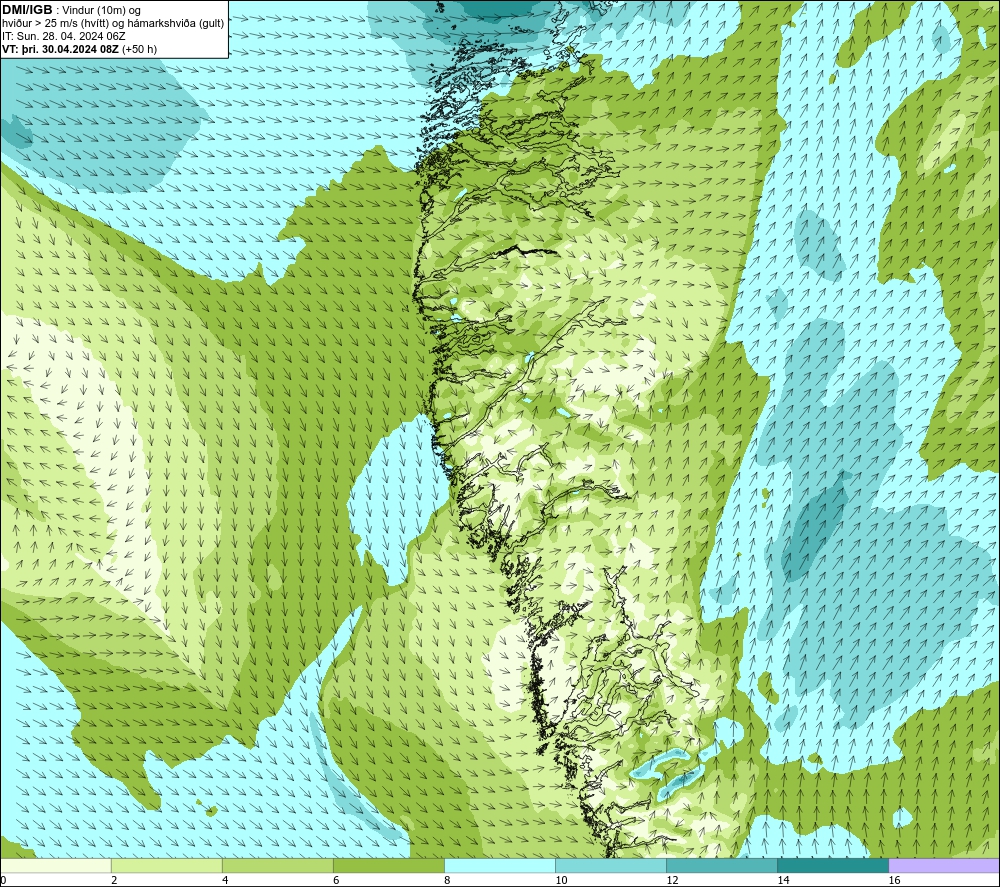1000x887 pixels.
Task: Click the DMI/IGB title text
Action: click(x=27, y=10)
